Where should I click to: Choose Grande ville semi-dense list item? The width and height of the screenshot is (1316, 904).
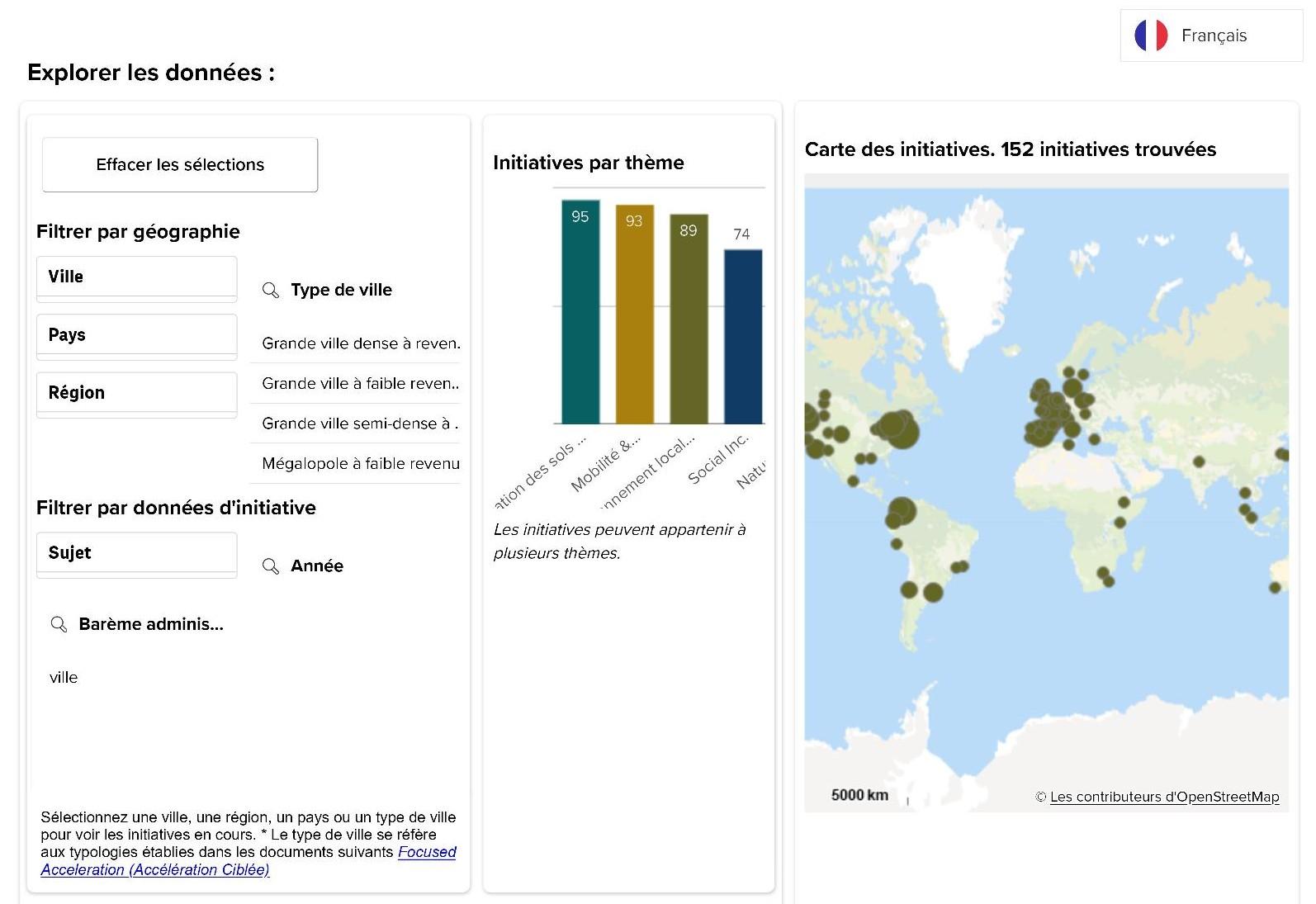(x=360, y=424)
